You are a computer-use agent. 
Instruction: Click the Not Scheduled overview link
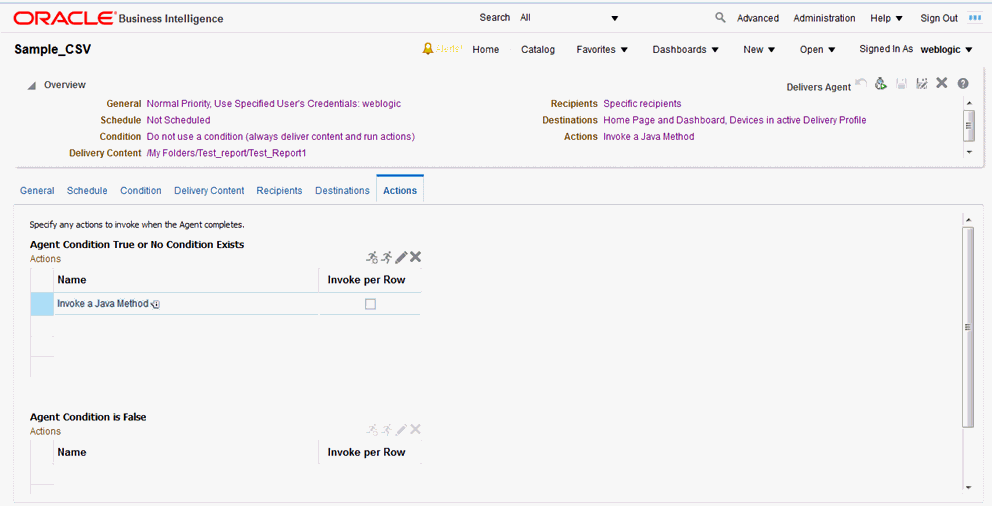(178, 120)
